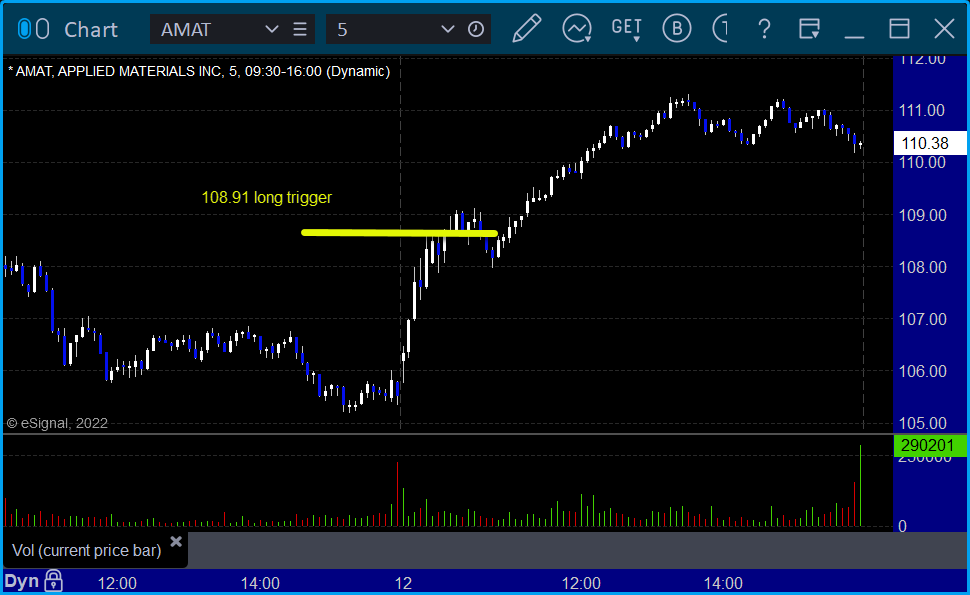
Task: Click the green 290201 volume value label
Action: point(930,445)
